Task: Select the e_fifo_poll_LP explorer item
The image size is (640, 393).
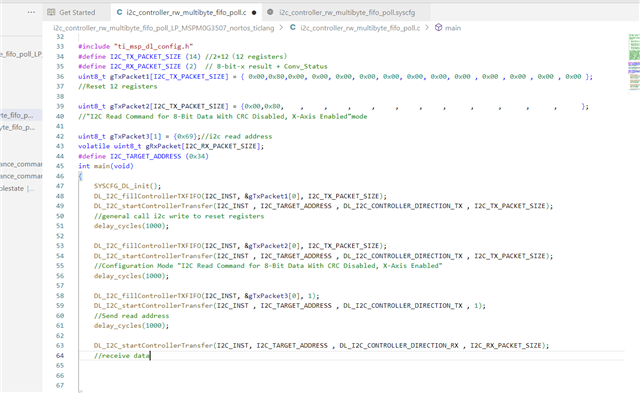Action: [x=21, y=54]
